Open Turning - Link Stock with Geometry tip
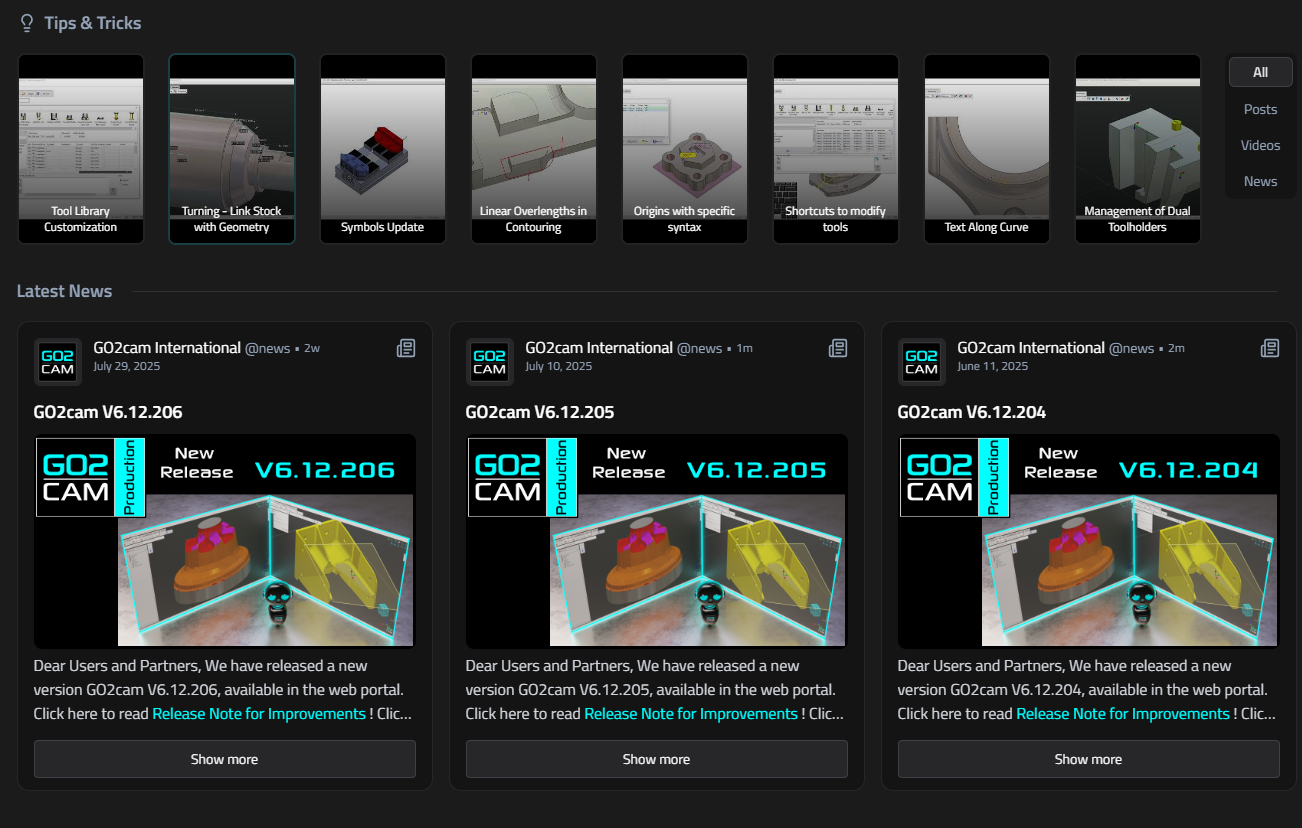The width and height of the screenshot is (1302, 828). [232, 149]
